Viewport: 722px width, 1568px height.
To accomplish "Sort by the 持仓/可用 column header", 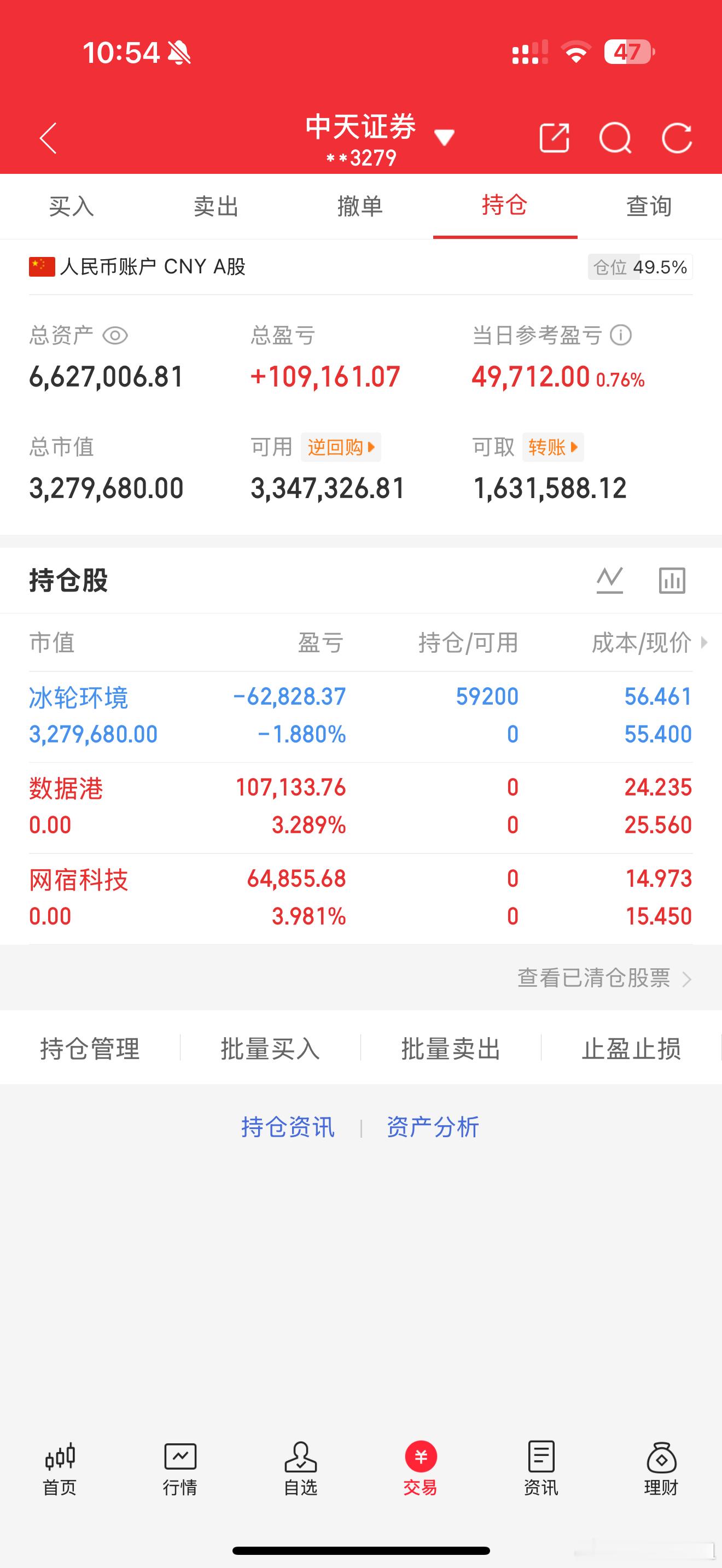I will (468, 643).
